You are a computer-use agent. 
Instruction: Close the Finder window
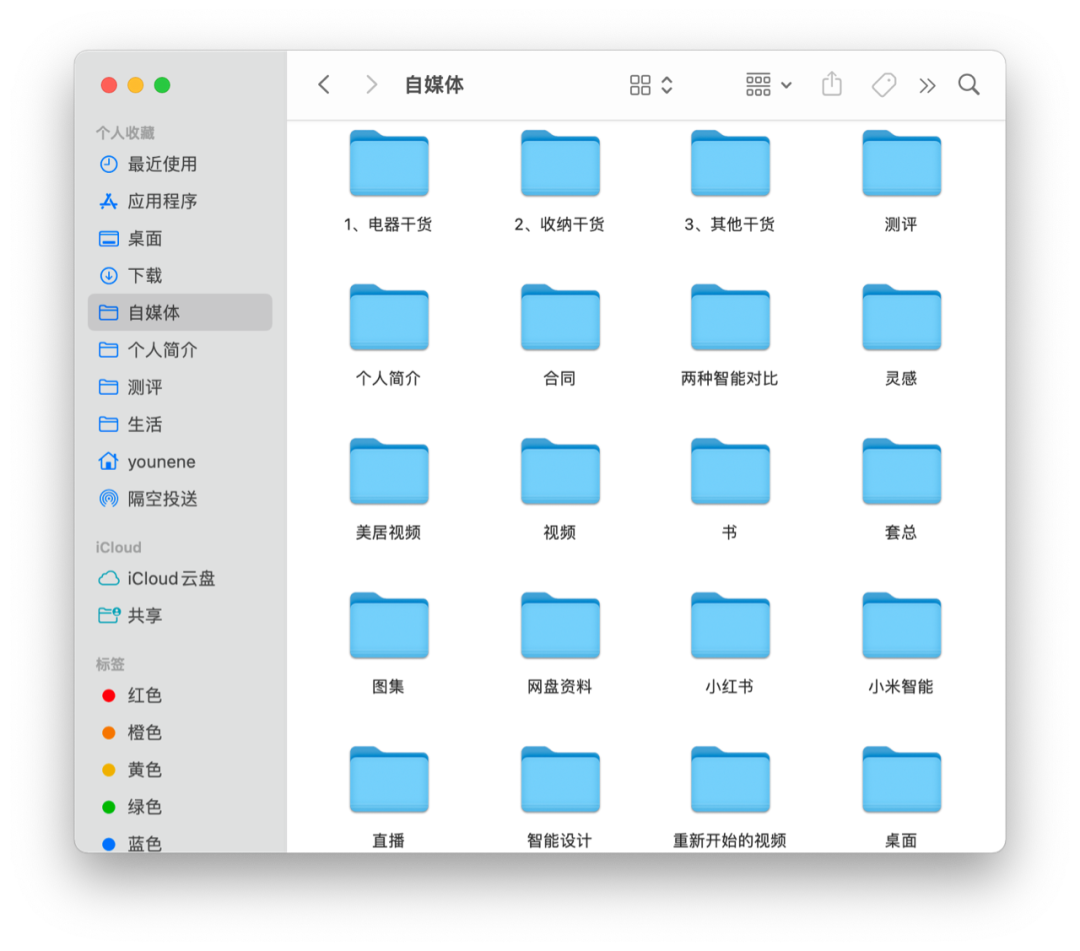(x=109, y=85)
